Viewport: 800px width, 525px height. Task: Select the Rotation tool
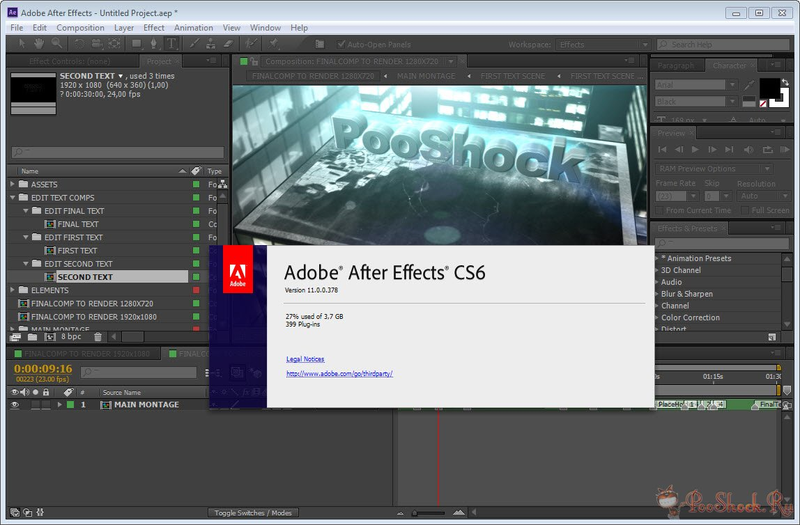click(79, 44)
